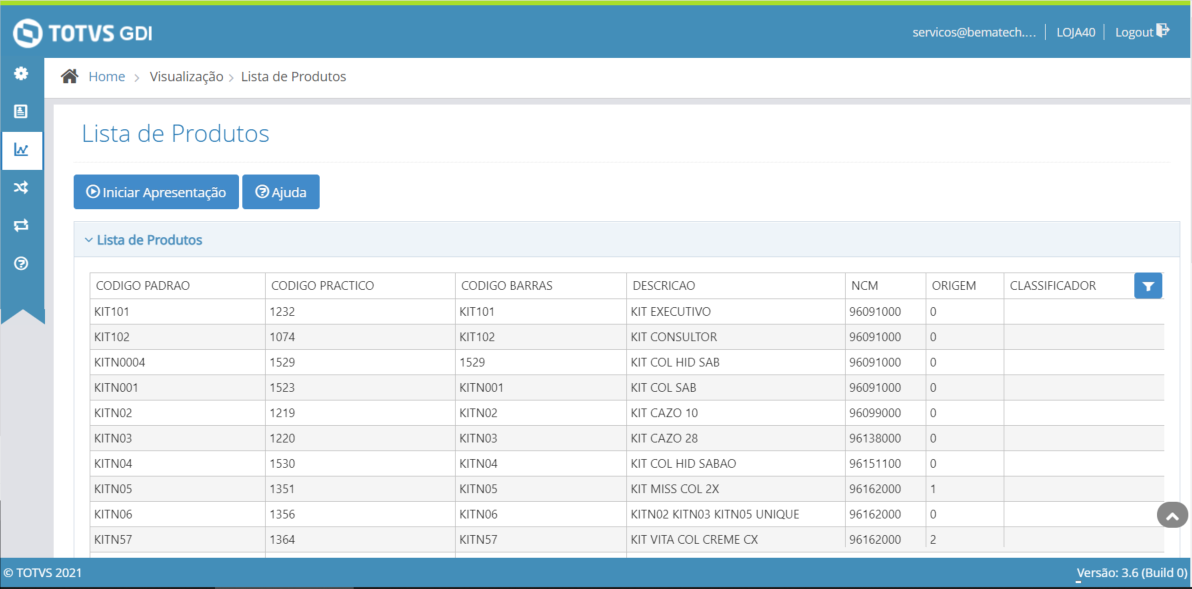
Task: Select the KIT COL HID SABAO description
Action: 736,464
